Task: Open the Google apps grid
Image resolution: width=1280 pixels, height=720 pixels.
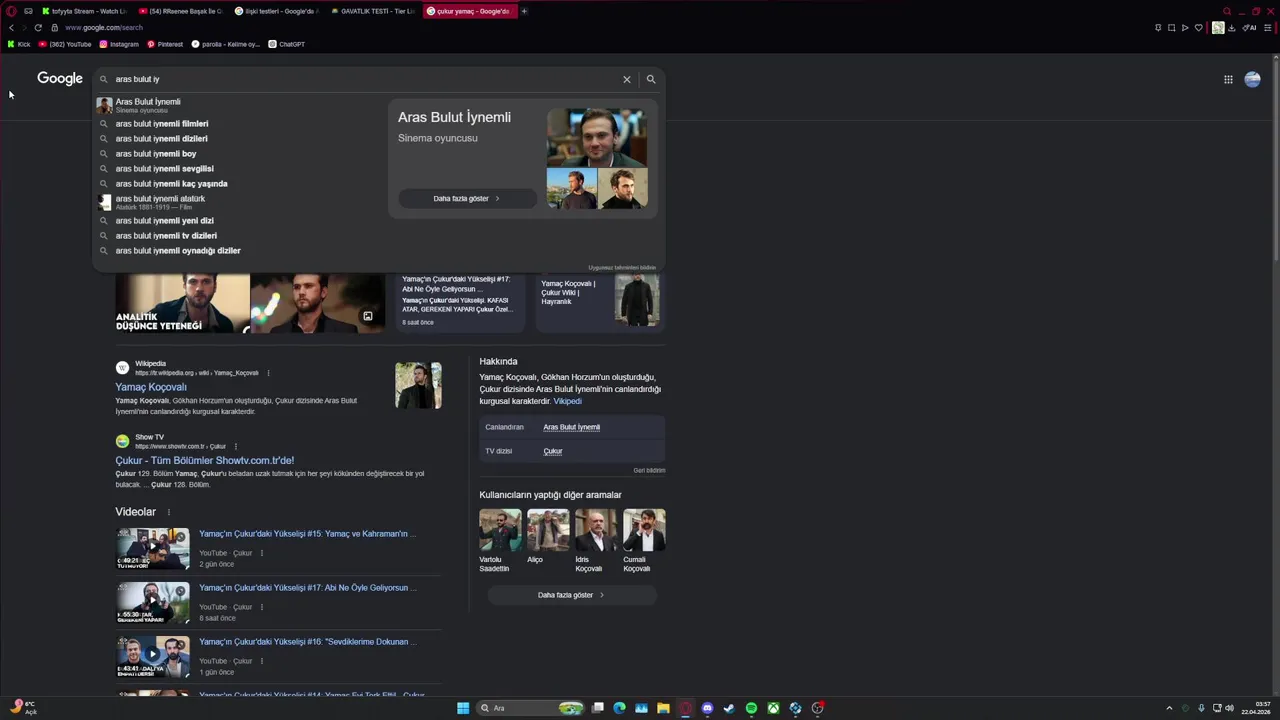Action: [1228, 80]
